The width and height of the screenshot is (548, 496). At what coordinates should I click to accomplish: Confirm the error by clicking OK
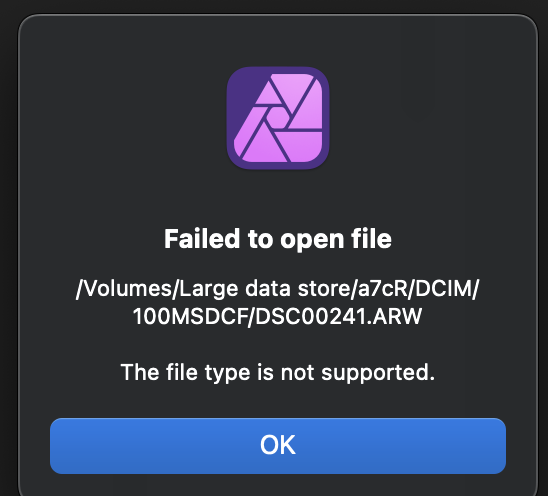click(x=278, y=446)
